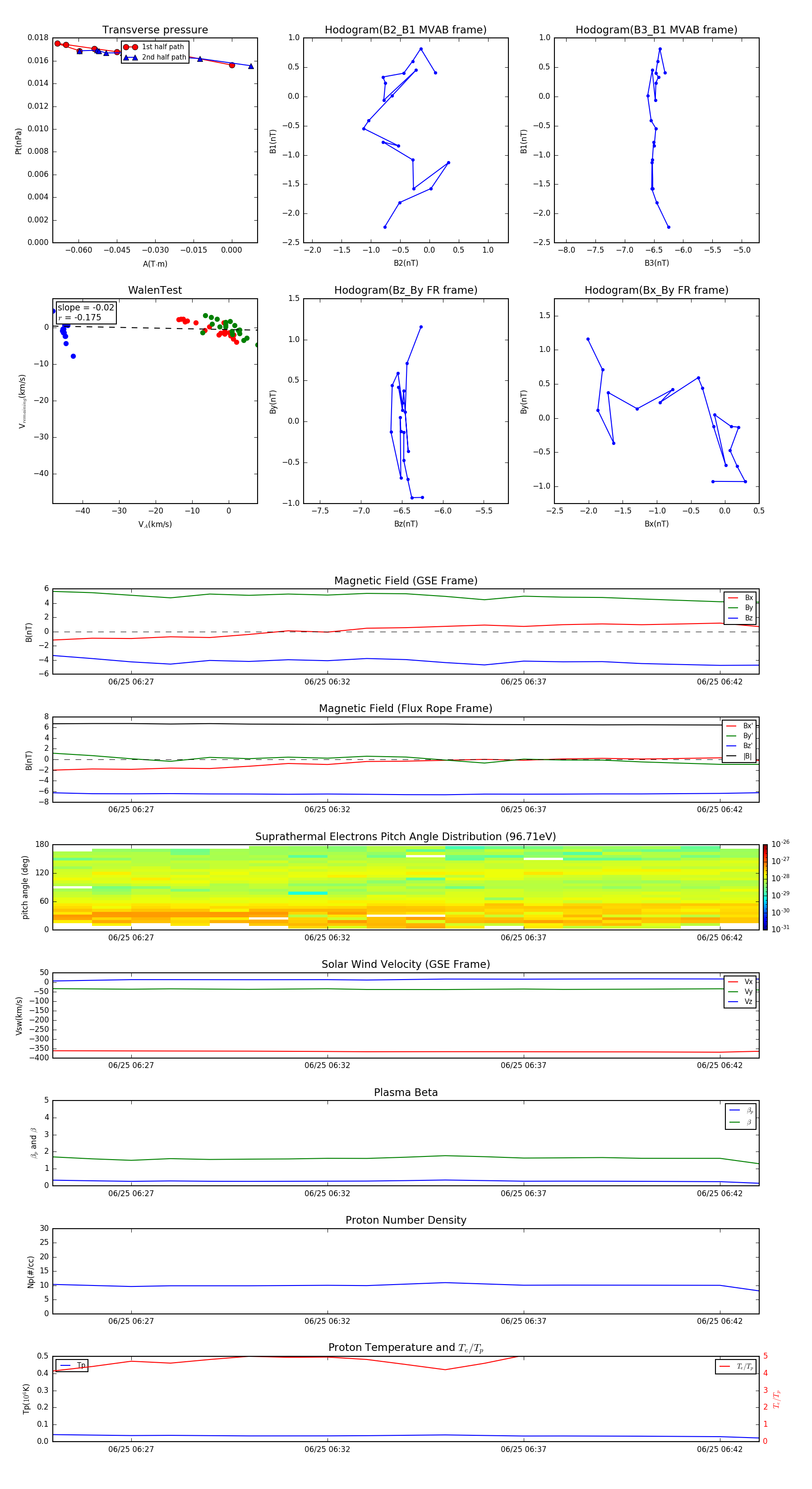
Task: Click the 'Proton Temperature and Te/Tp' title
Action: coord(406,1348)
